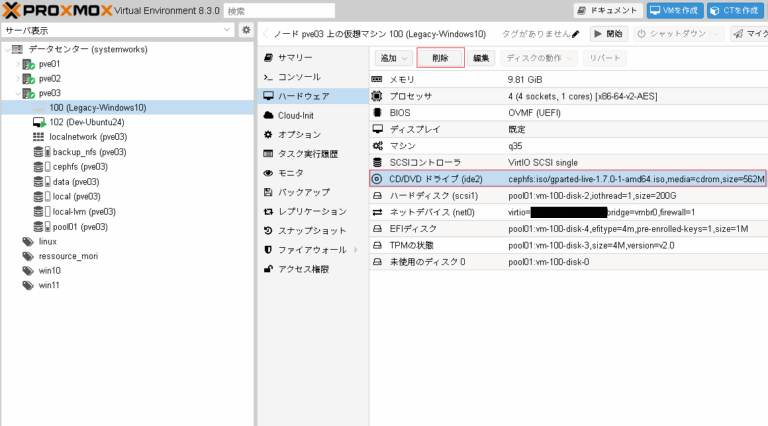Viewport: 768px width, 426px height.
Task: Collapse the pve03 node
Action: 18,93
